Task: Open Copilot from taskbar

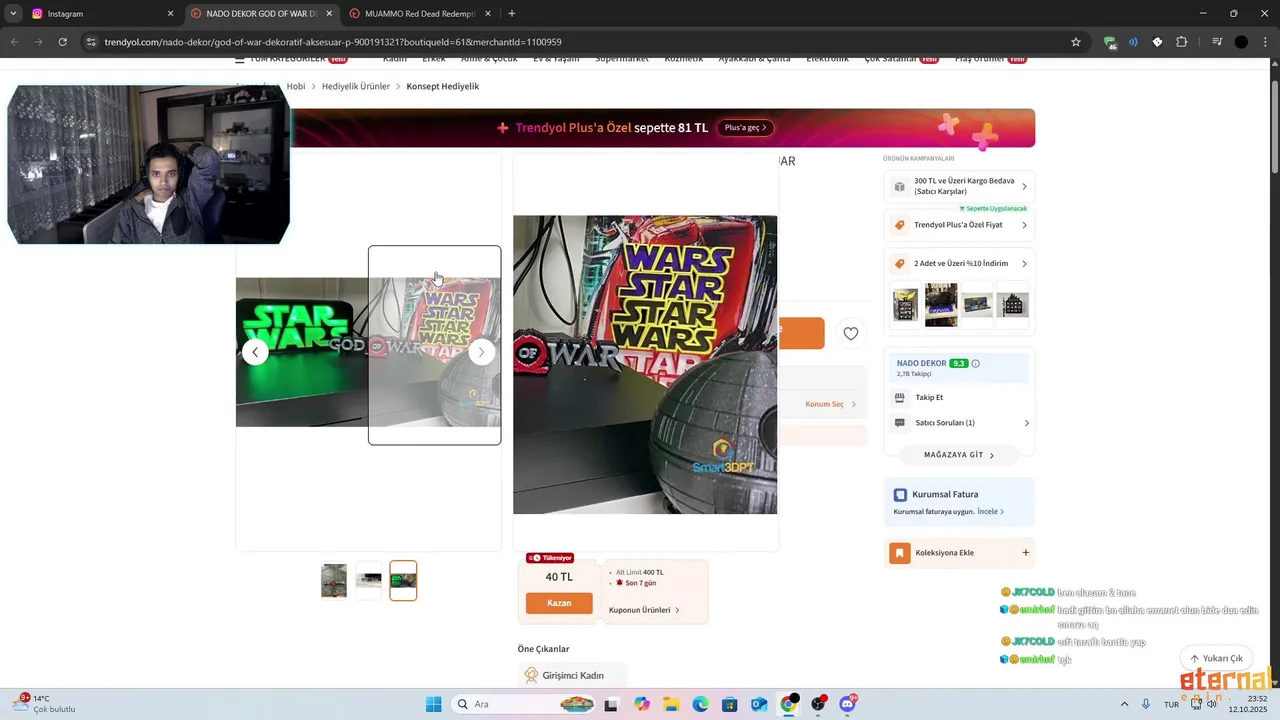Action: (x=641, y=704)
